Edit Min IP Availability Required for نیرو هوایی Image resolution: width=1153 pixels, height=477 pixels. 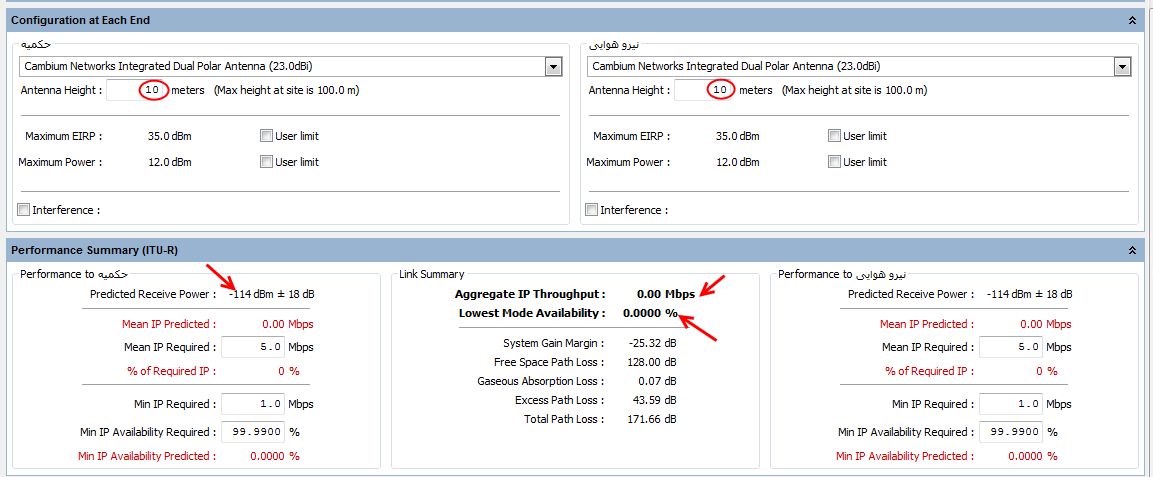click(1011, 432)
